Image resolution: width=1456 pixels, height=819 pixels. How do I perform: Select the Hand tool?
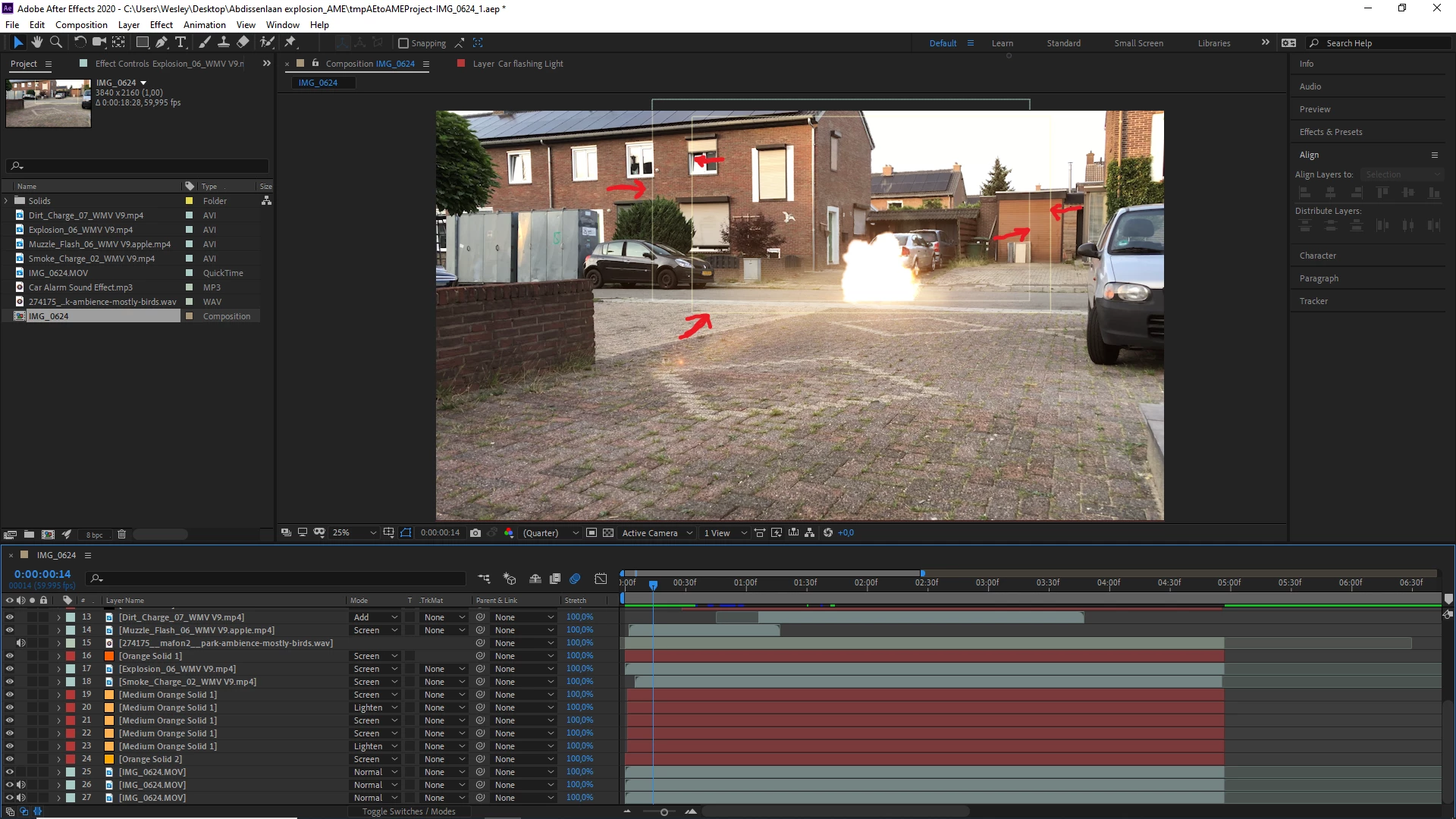tap(36, 42)
